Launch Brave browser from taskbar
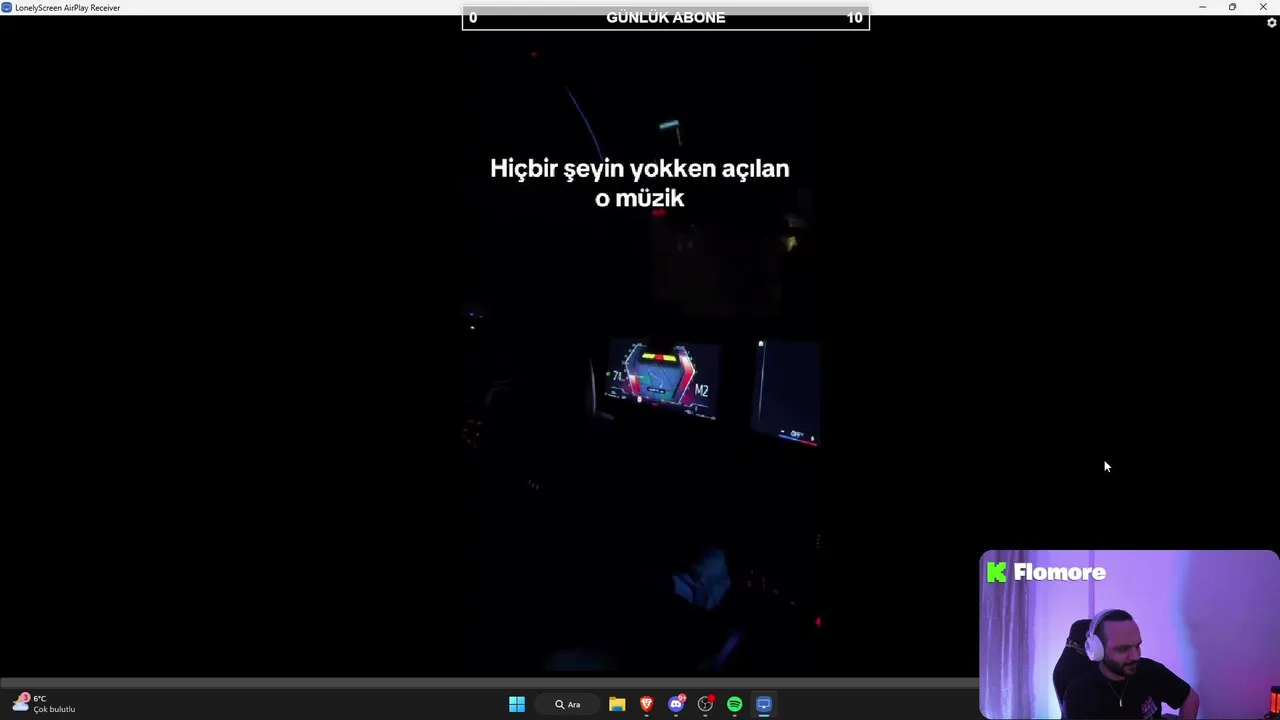The width and height of the screenshot is (1280, 720). [646, 704]
